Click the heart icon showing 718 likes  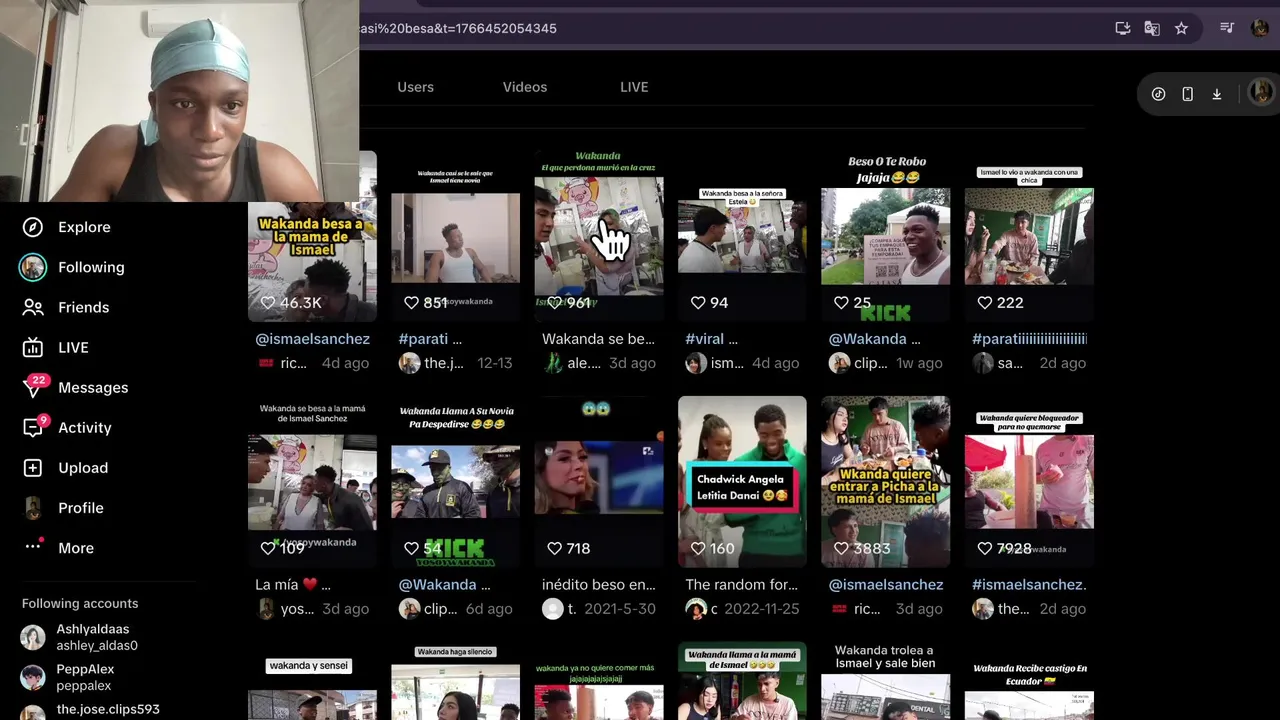pos(554,548)
